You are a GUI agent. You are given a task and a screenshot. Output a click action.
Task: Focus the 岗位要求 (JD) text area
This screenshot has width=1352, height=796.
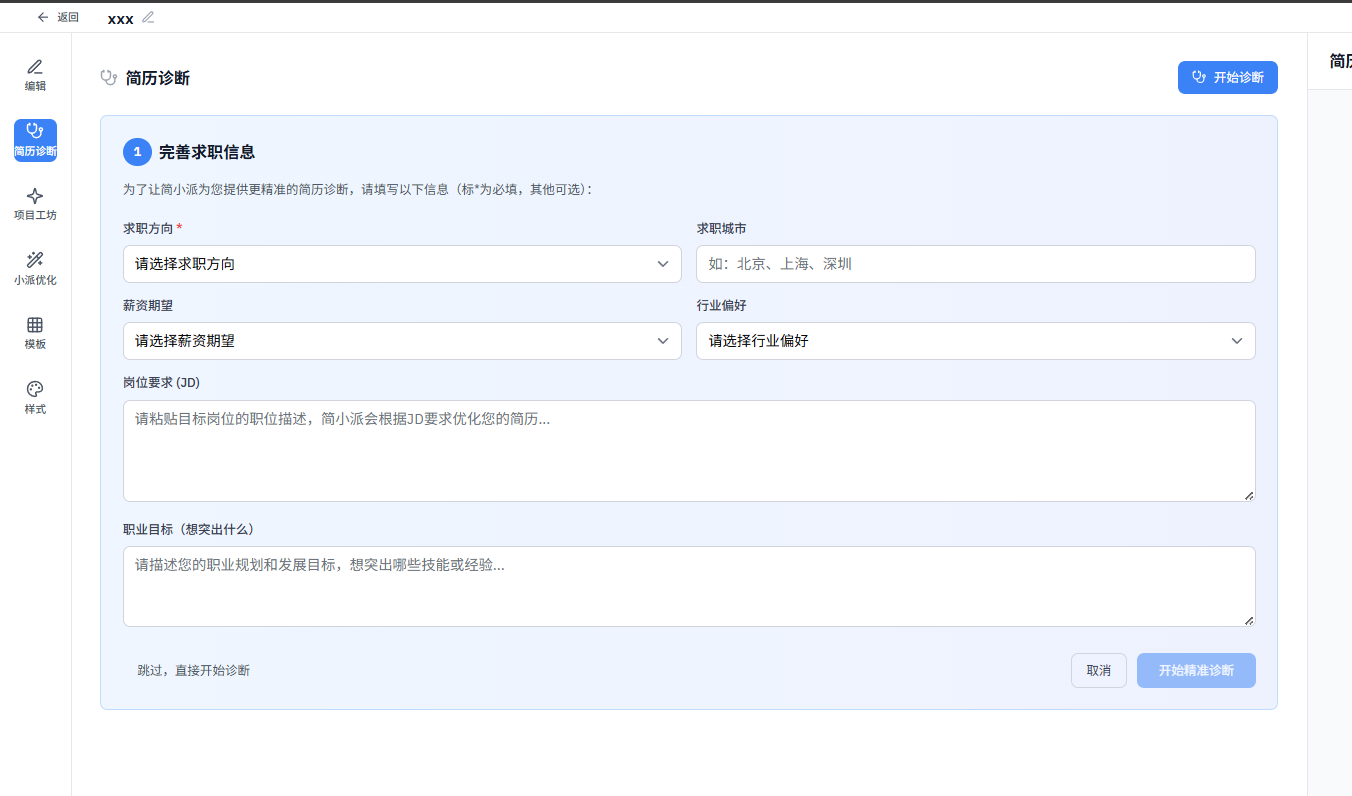(x=688, y=450)
